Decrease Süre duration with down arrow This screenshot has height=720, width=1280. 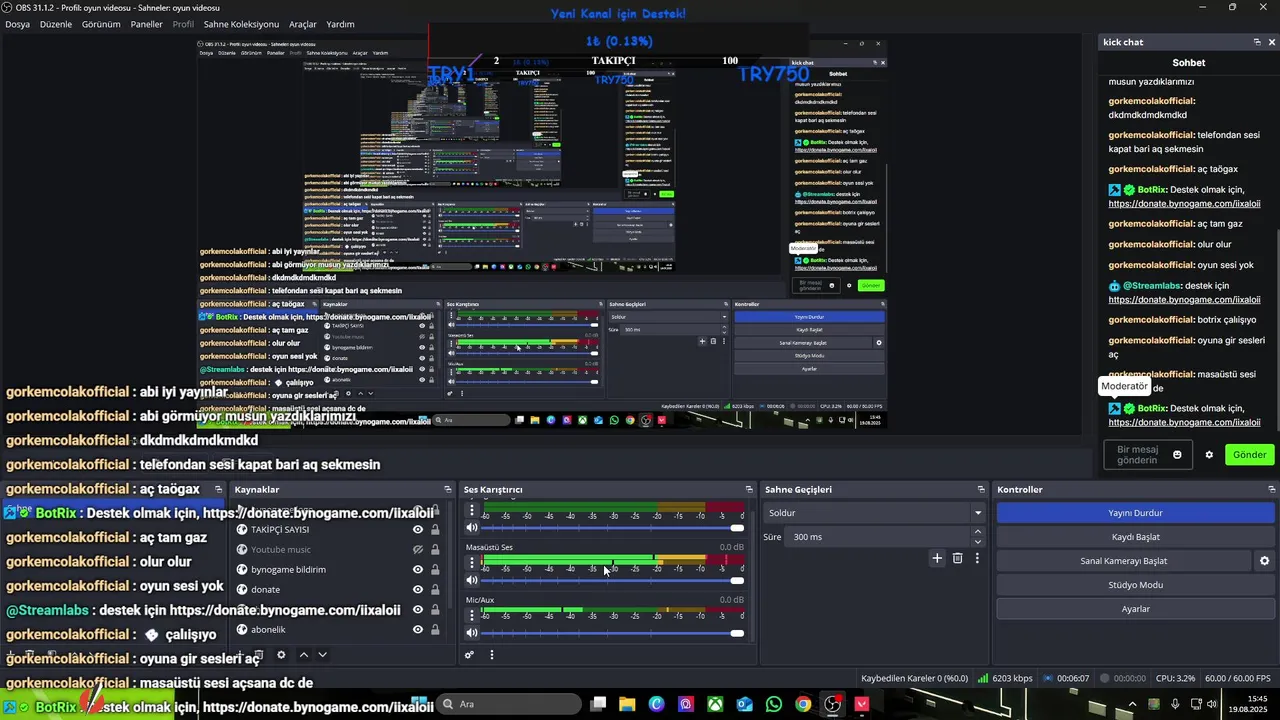coord(978,542)
